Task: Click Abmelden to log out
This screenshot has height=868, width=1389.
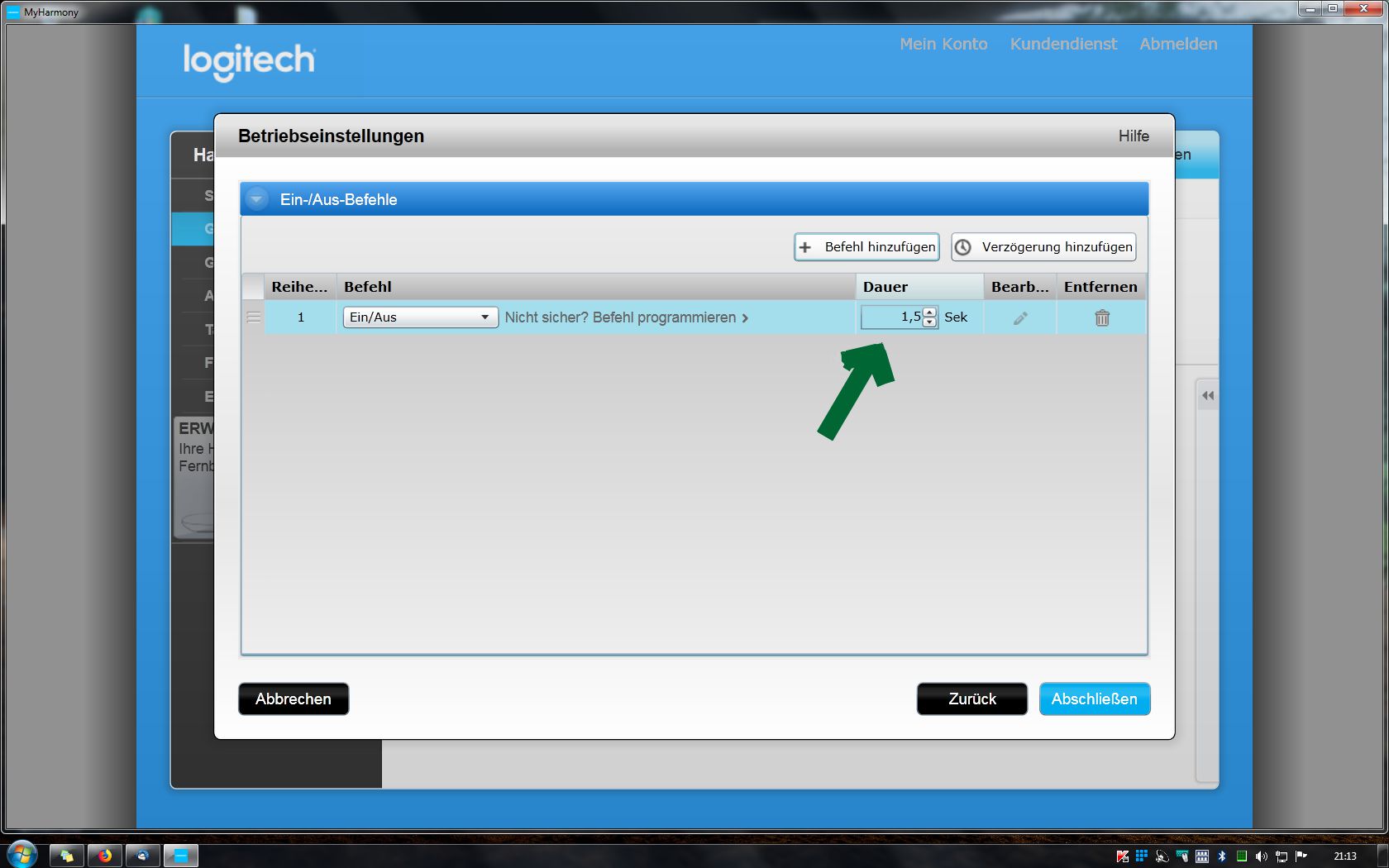Action: [x=1178, y=45]
